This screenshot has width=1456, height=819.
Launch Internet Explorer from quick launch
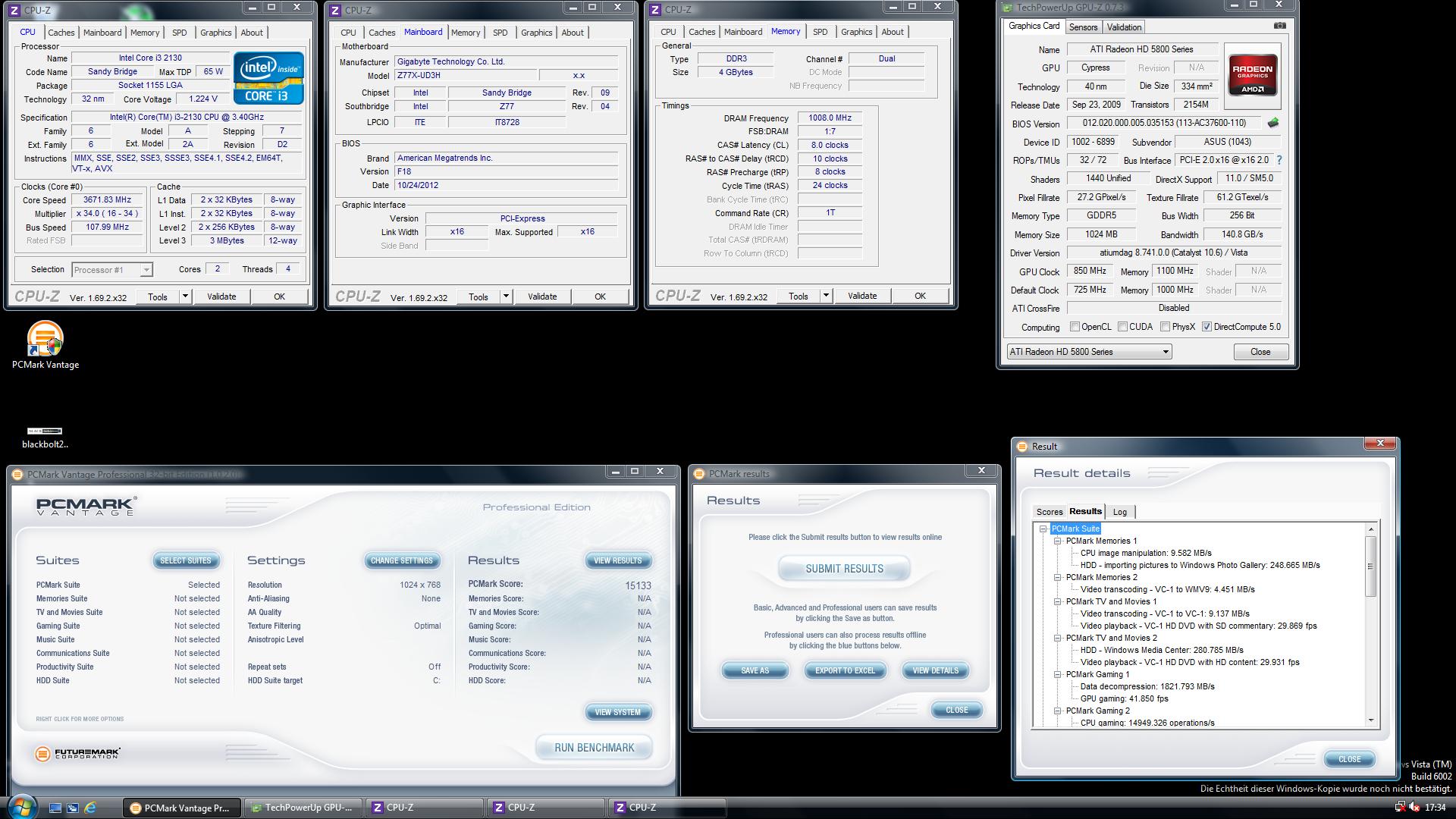90,808
